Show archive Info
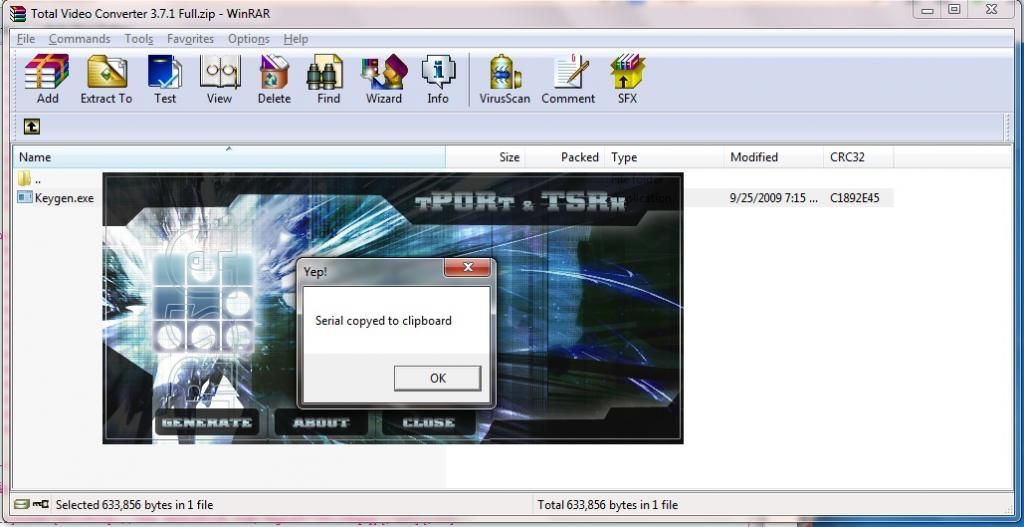Screen dimensions: 1024x527 coord(438,79)
